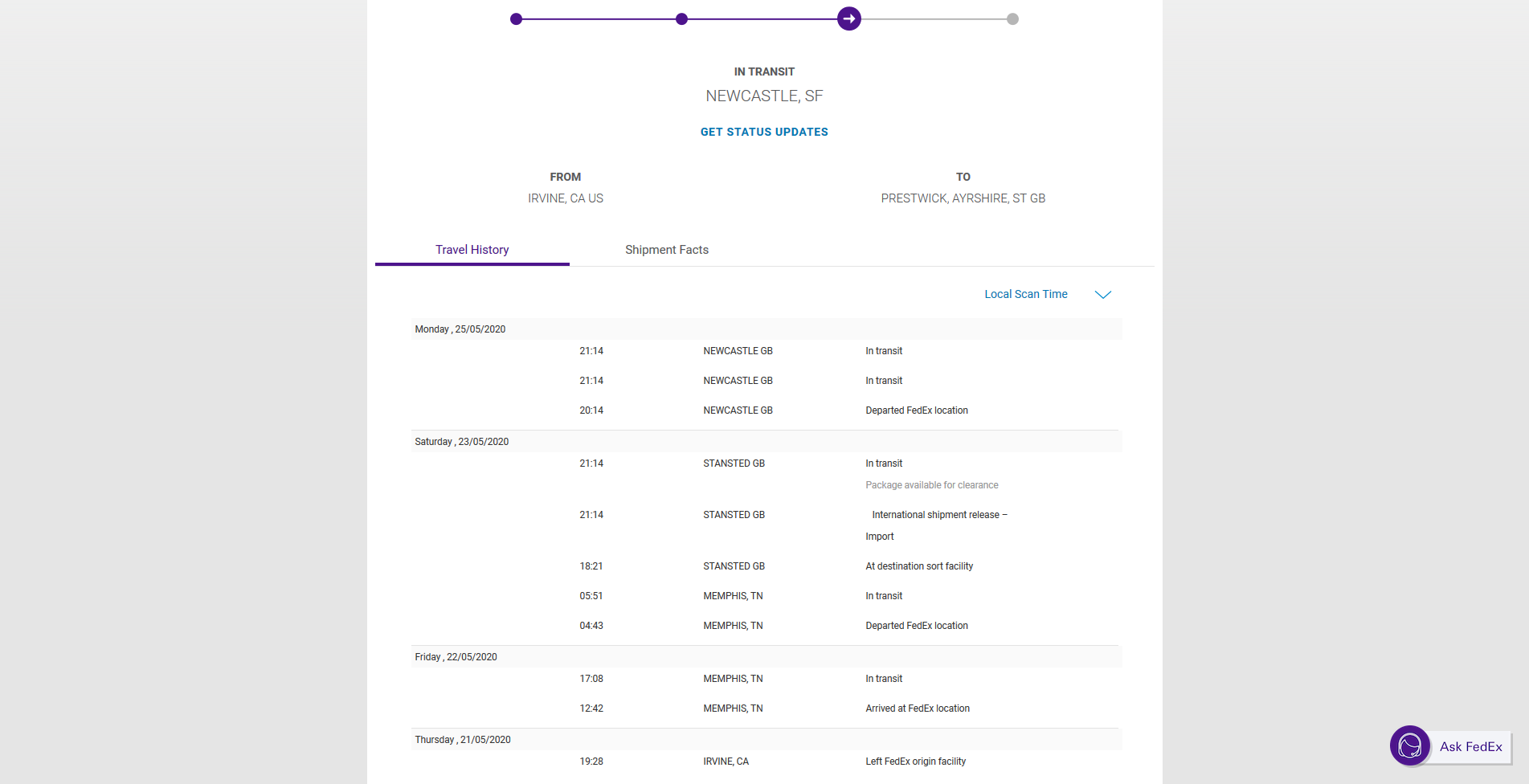Click destination 'PRESTWICK, AYRSHIRE, ST GB'
The image size is (1529, 784).
963,198
